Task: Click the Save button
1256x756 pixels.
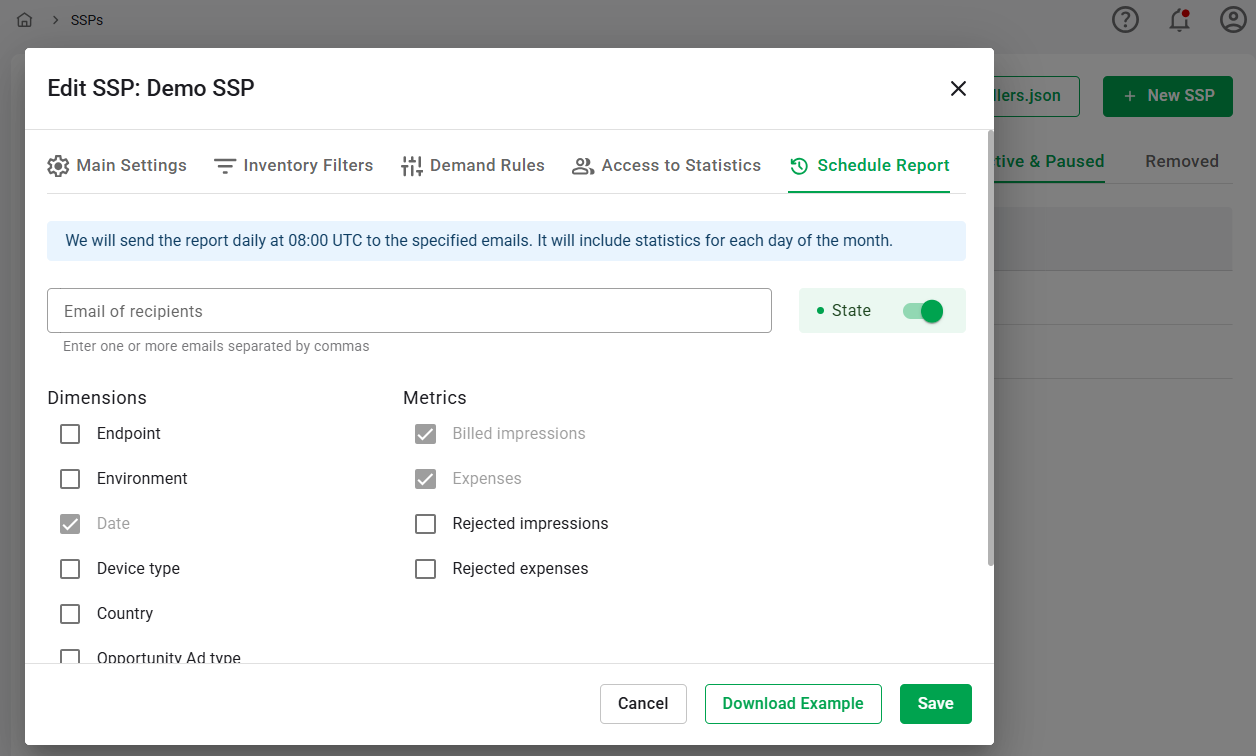Action: point(935,704)
